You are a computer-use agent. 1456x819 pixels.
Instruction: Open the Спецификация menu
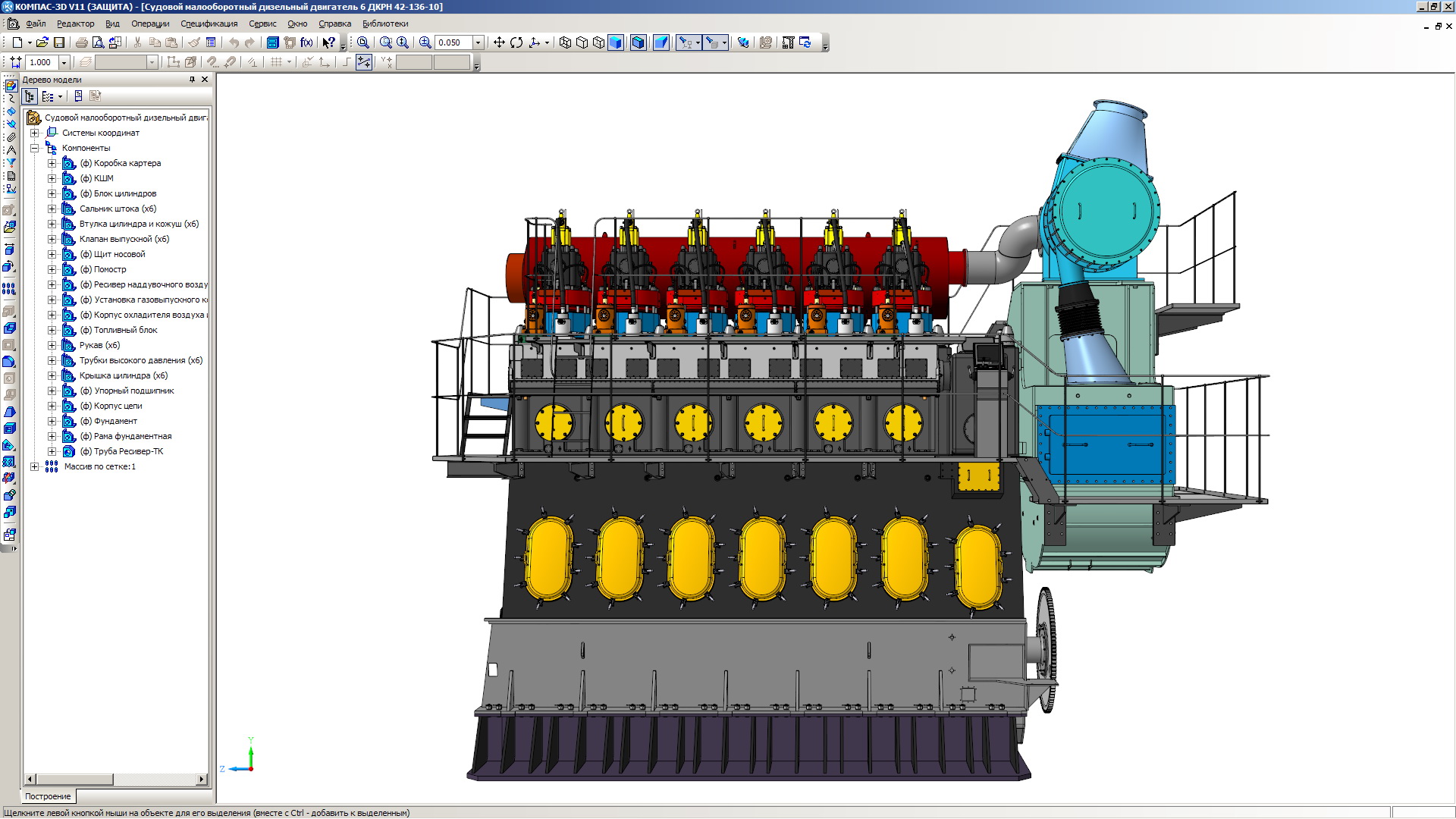pos(209,24)
